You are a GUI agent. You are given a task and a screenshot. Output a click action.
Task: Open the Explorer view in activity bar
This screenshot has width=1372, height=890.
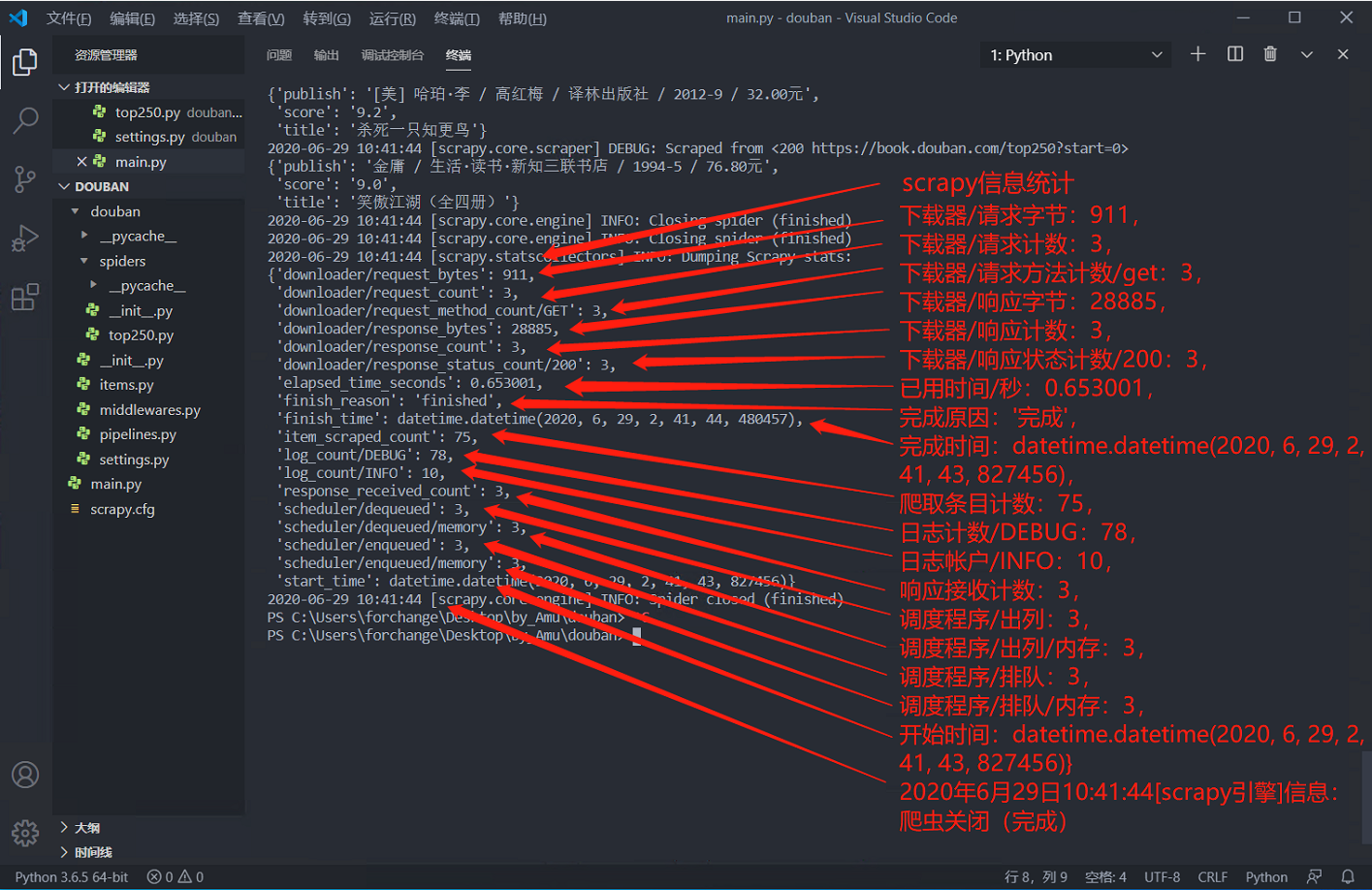pos(25,62)
